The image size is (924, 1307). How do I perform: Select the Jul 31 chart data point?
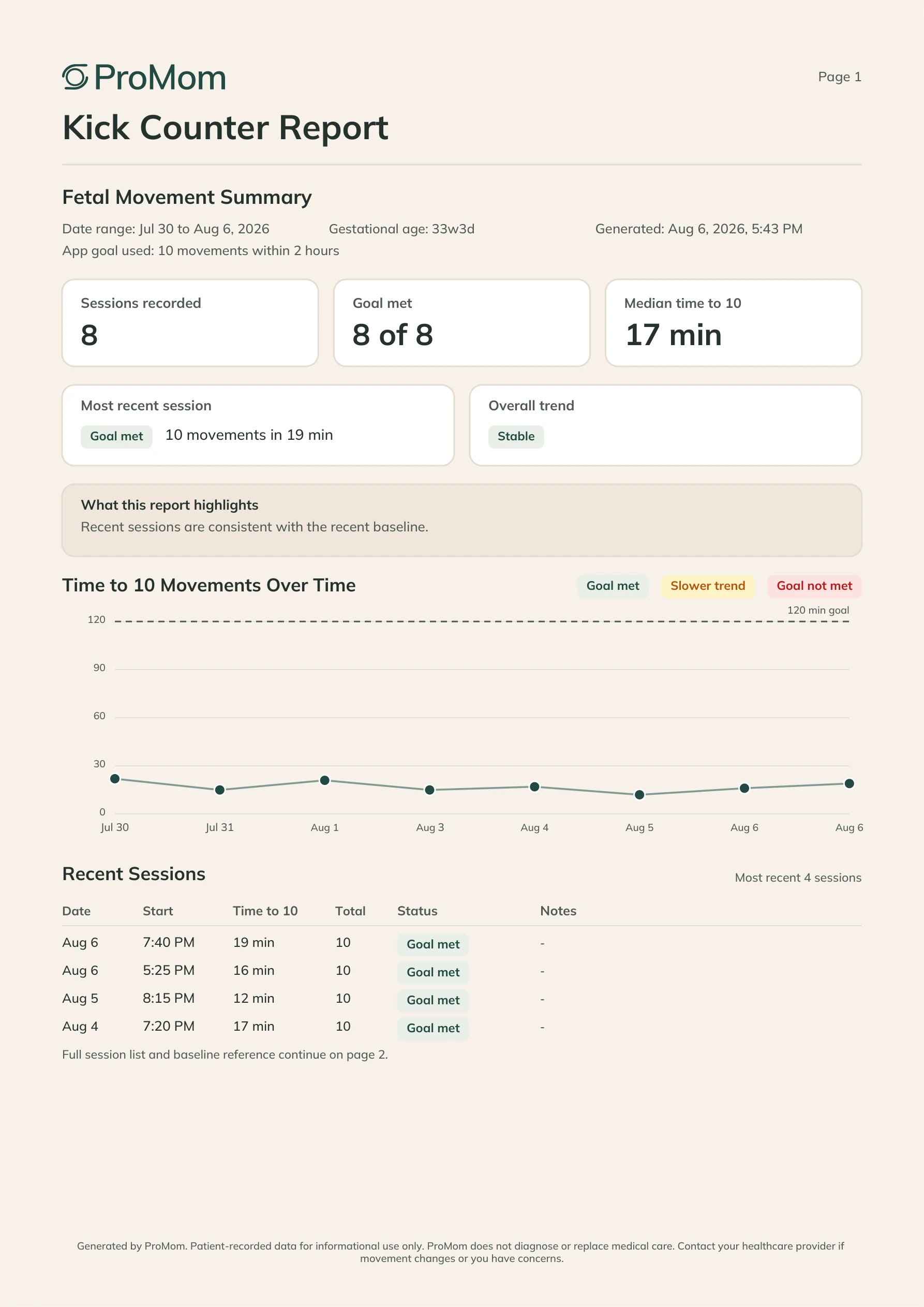220,790
